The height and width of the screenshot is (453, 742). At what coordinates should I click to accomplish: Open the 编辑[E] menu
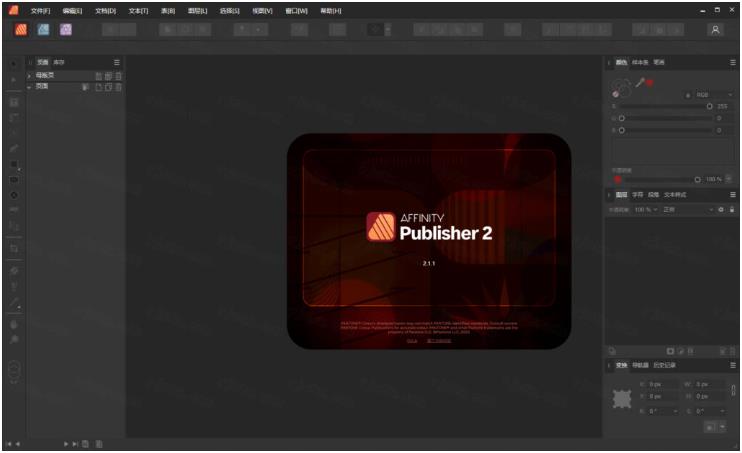72,10
